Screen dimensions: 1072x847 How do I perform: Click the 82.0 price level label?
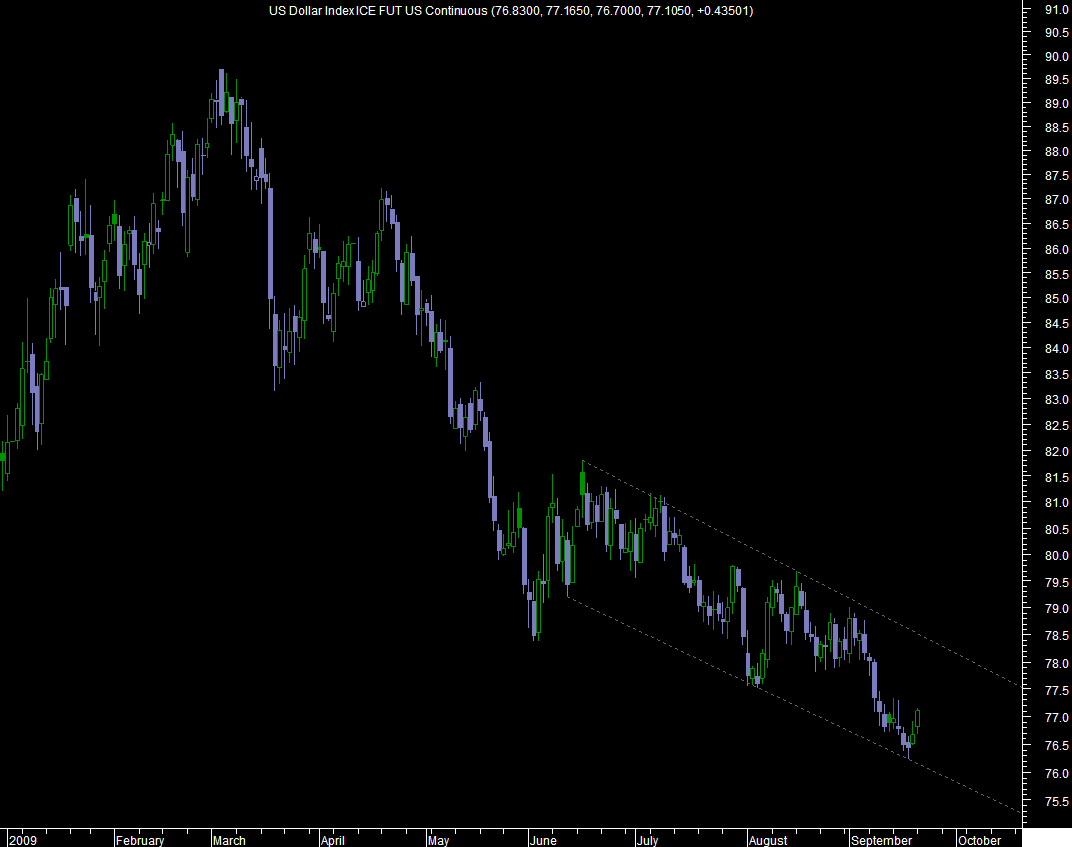coord(1056,451)
